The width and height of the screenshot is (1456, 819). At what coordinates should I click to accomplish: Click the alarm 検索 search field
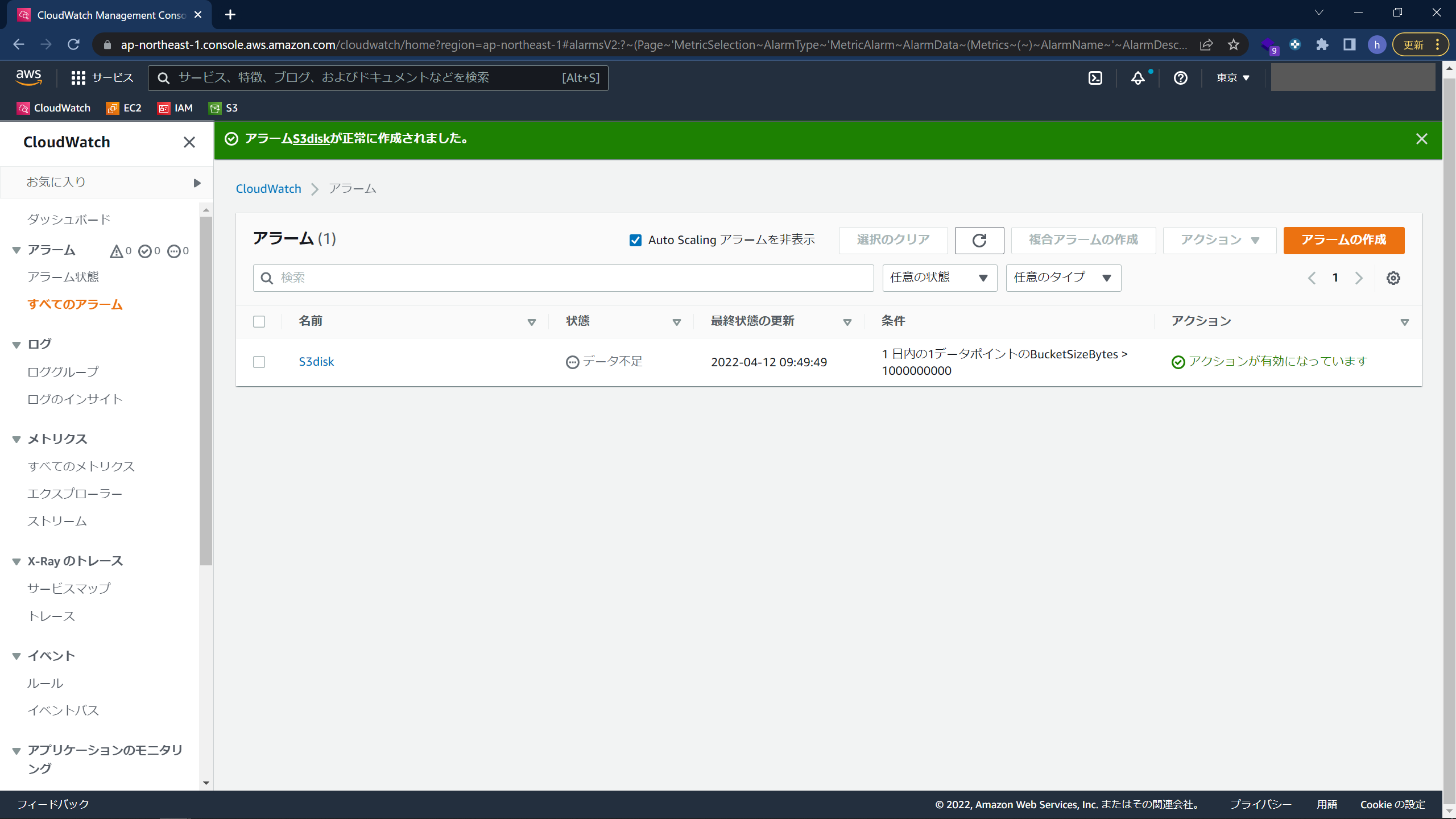pos(563,278)
